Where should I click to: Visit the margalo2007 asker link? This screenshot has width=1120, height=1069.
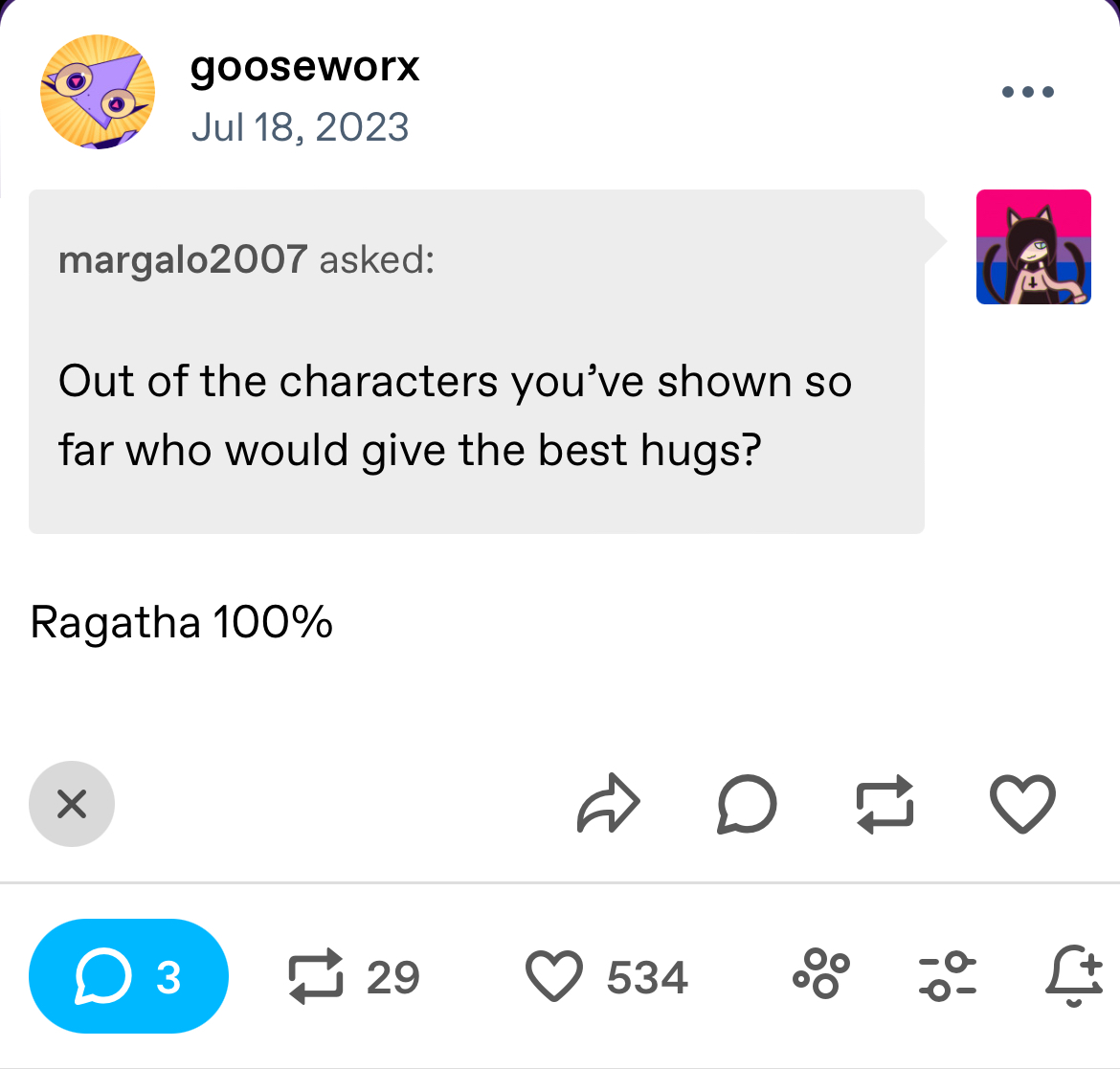click(183, 259)
